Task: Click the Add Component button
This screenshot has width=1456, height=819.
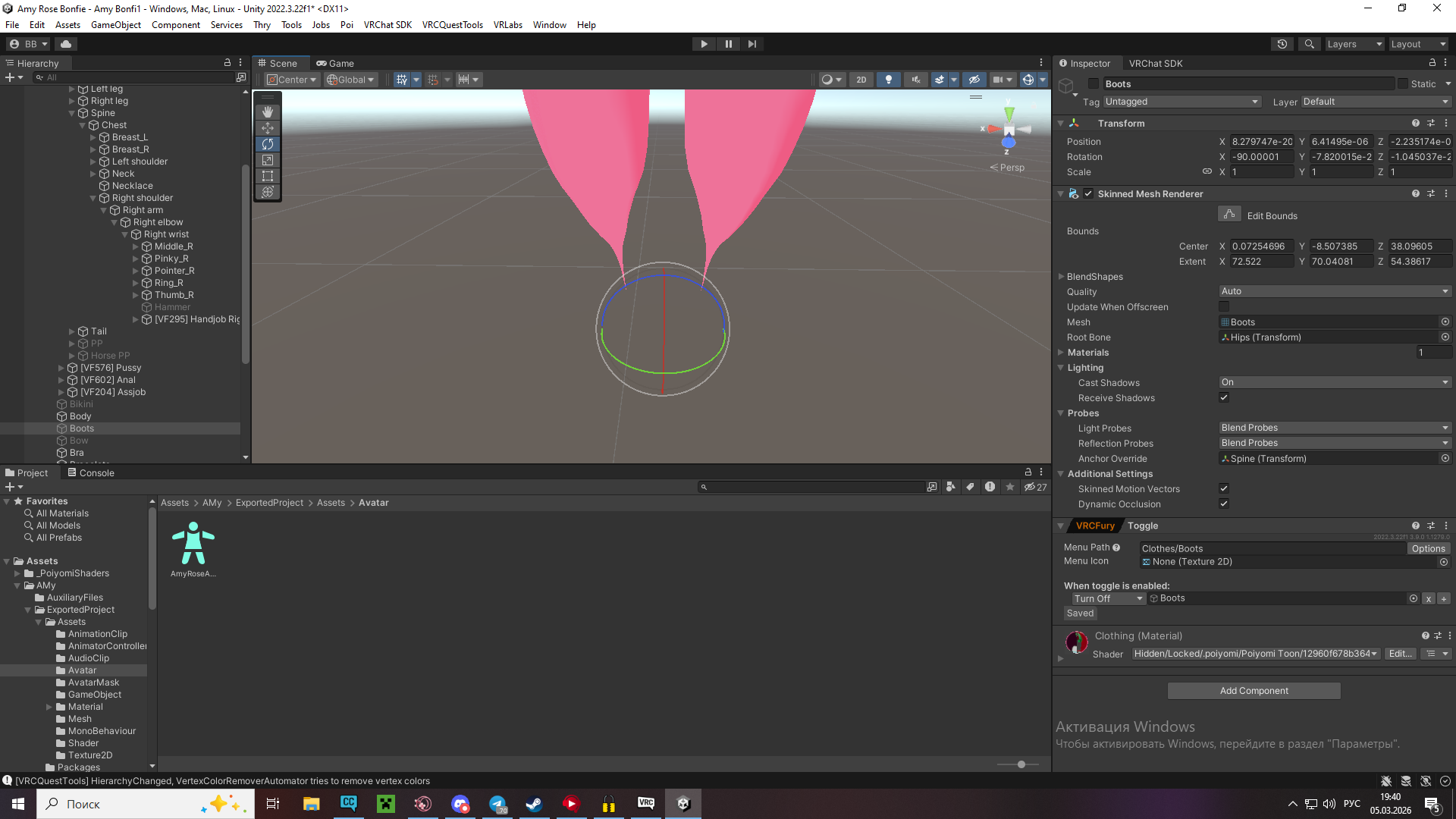Action: (x=1254, y=691)
